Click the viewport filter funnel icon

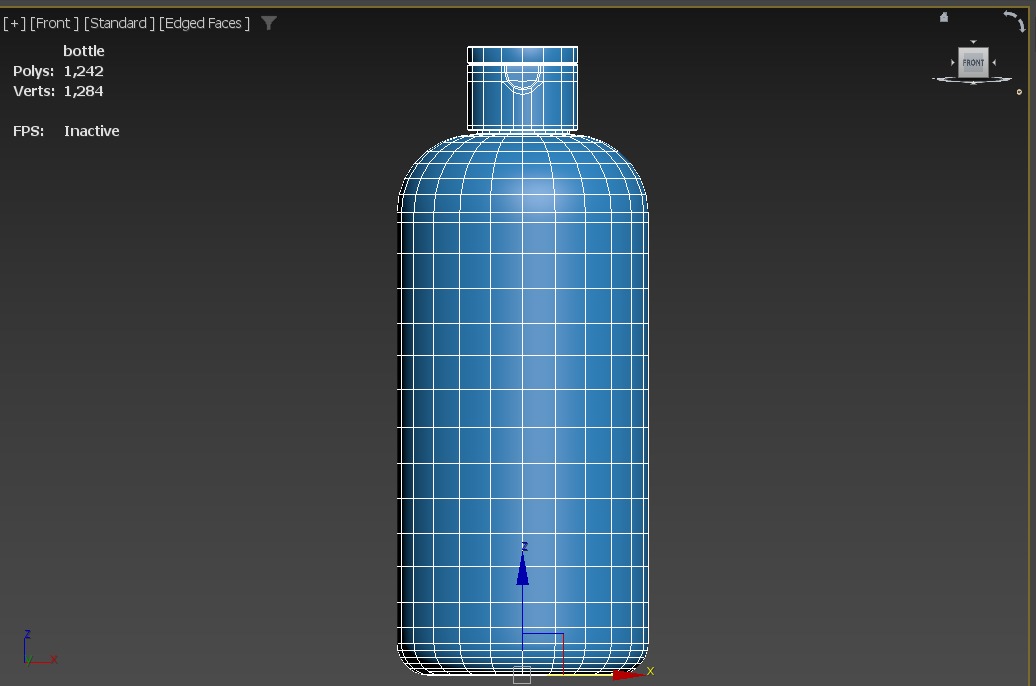click(268, 23)
